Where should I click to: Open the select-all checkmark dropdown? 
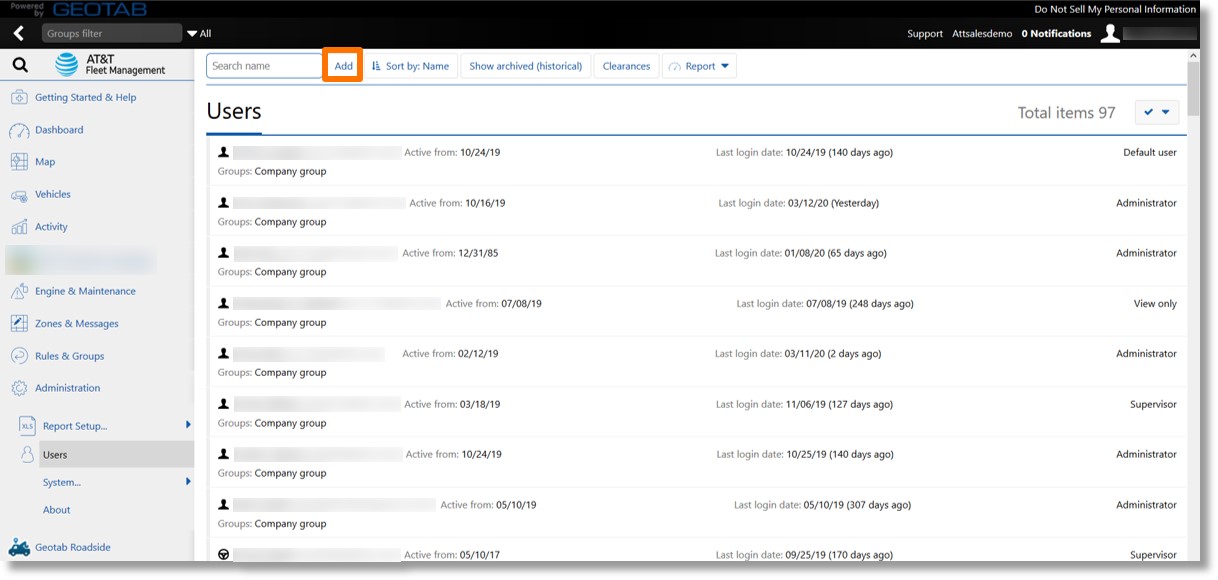coord(1157,112)
